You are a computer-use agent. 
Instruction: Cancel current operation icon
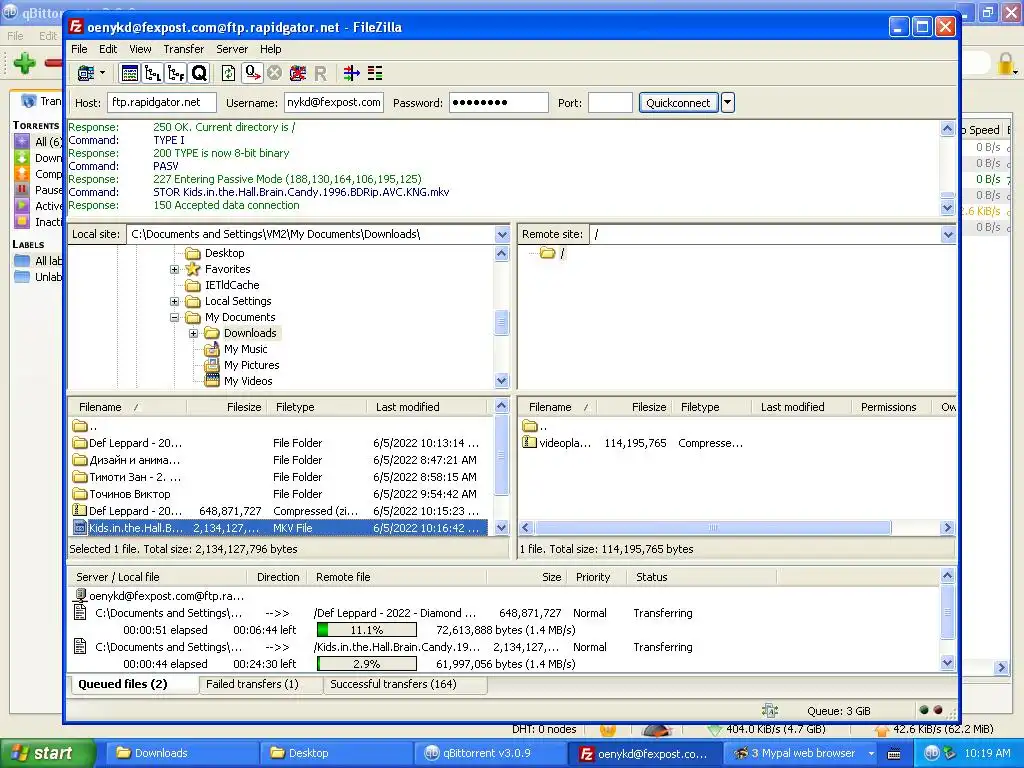tap(275, 73)
